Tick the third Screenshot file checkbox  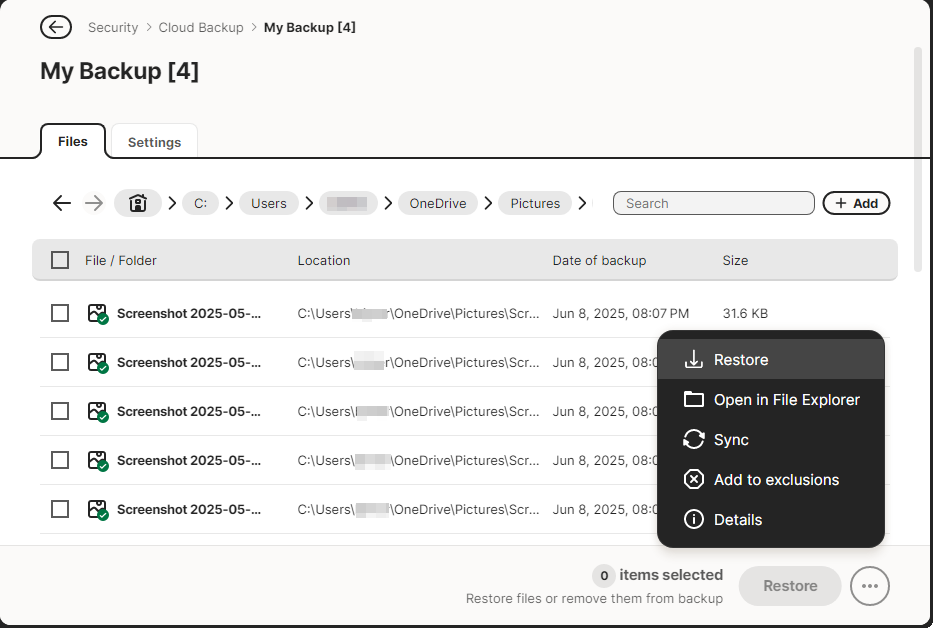[60, 411]
